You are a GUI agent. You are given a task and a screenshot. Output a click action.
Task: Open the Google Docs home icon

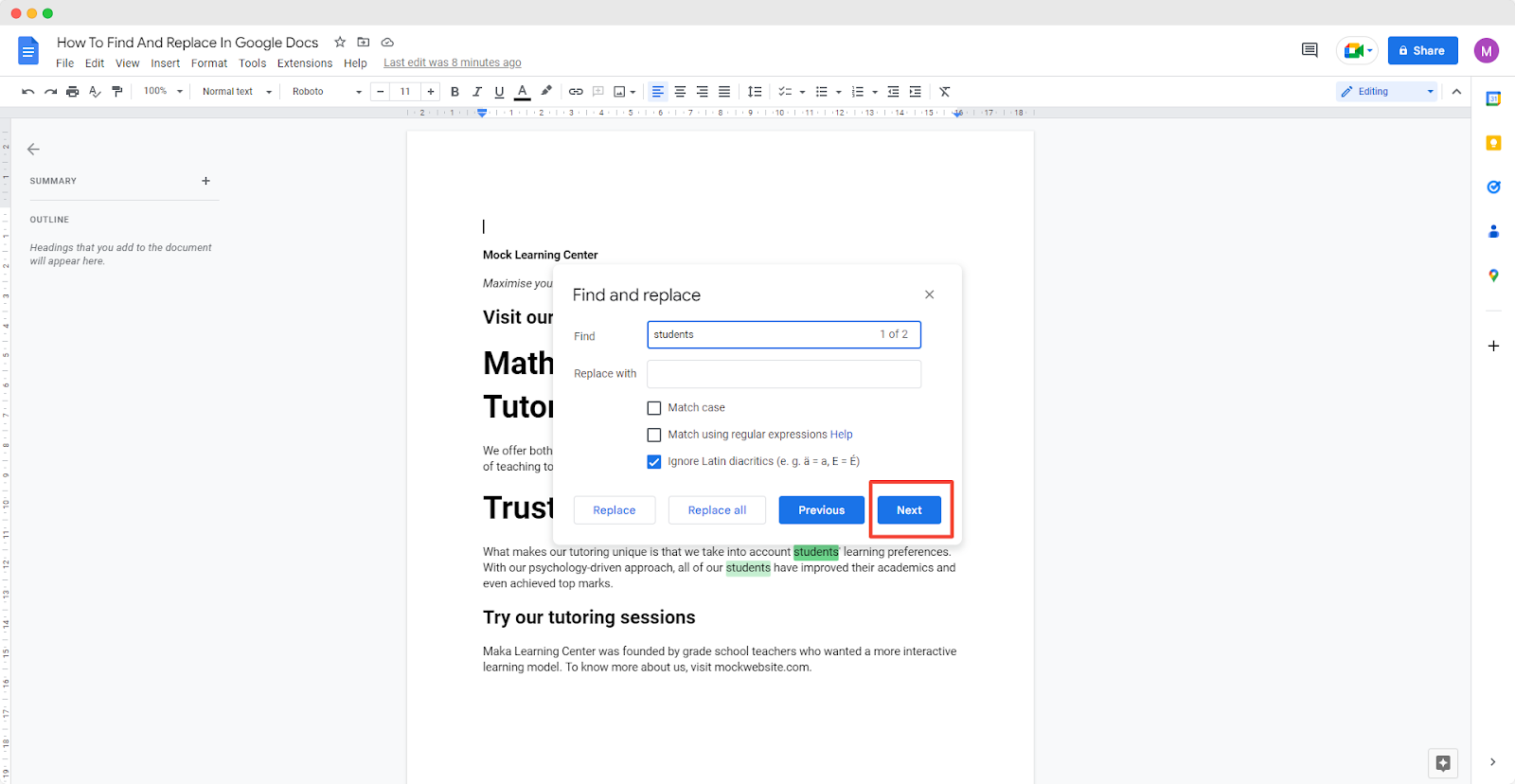(x=28, y=51)
